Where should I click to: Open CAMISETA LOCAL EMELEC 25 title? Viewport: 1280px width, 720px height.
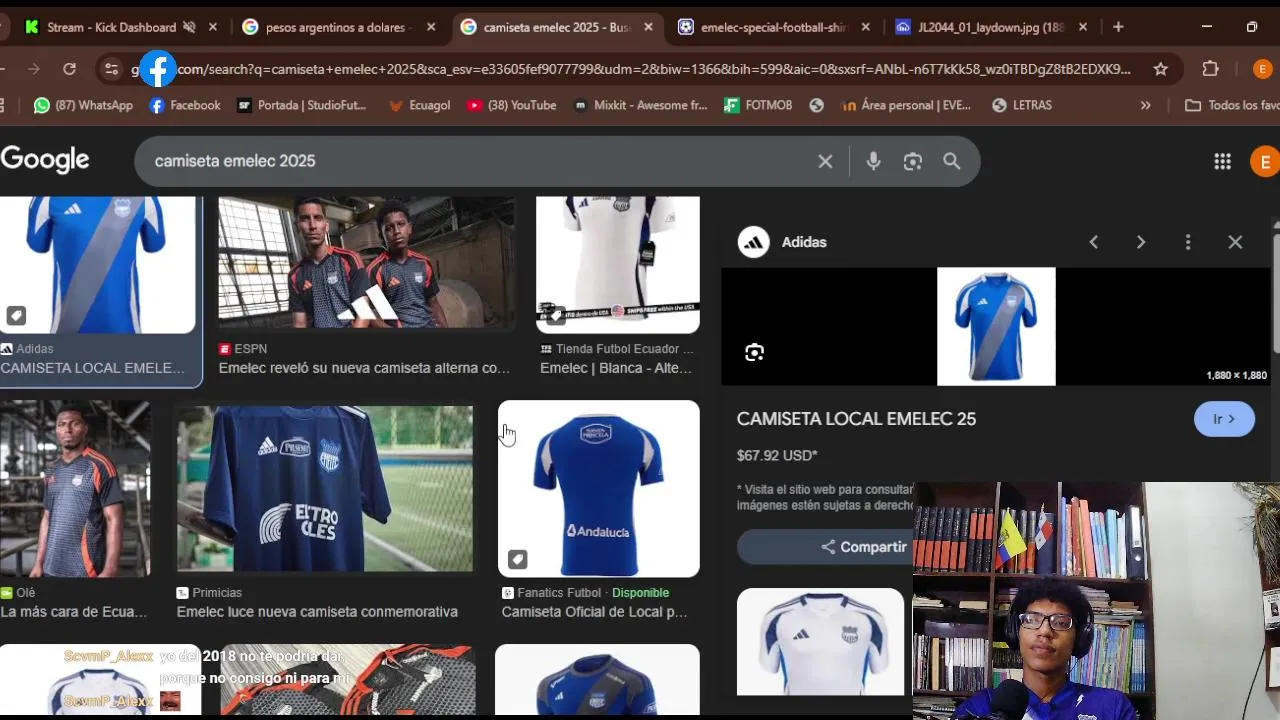pyautogui.click(x=856, y=419)
